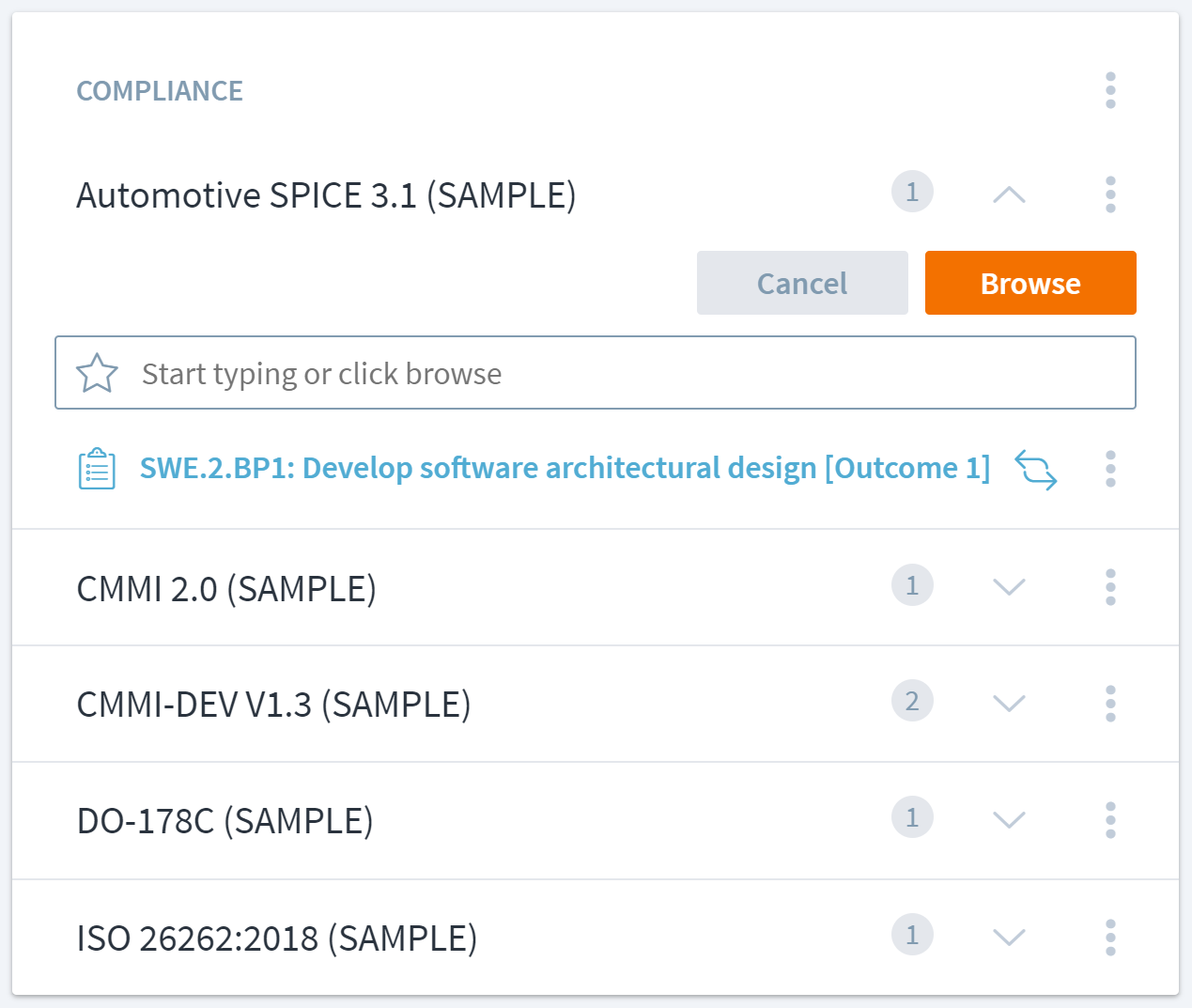
Task: Open SWE.2.BP1 Develop software architectural design link
Action: point(565,468)
